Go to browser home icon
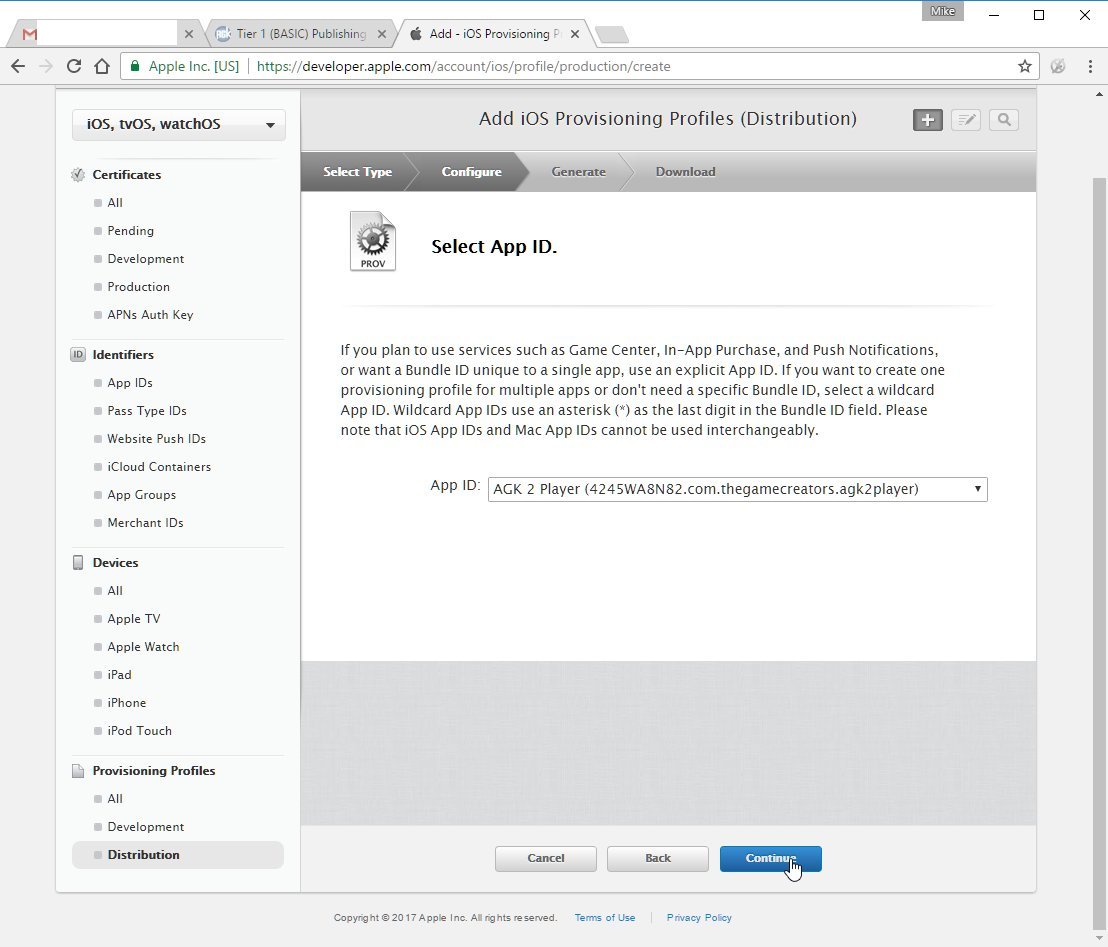 tap(102, 66)
